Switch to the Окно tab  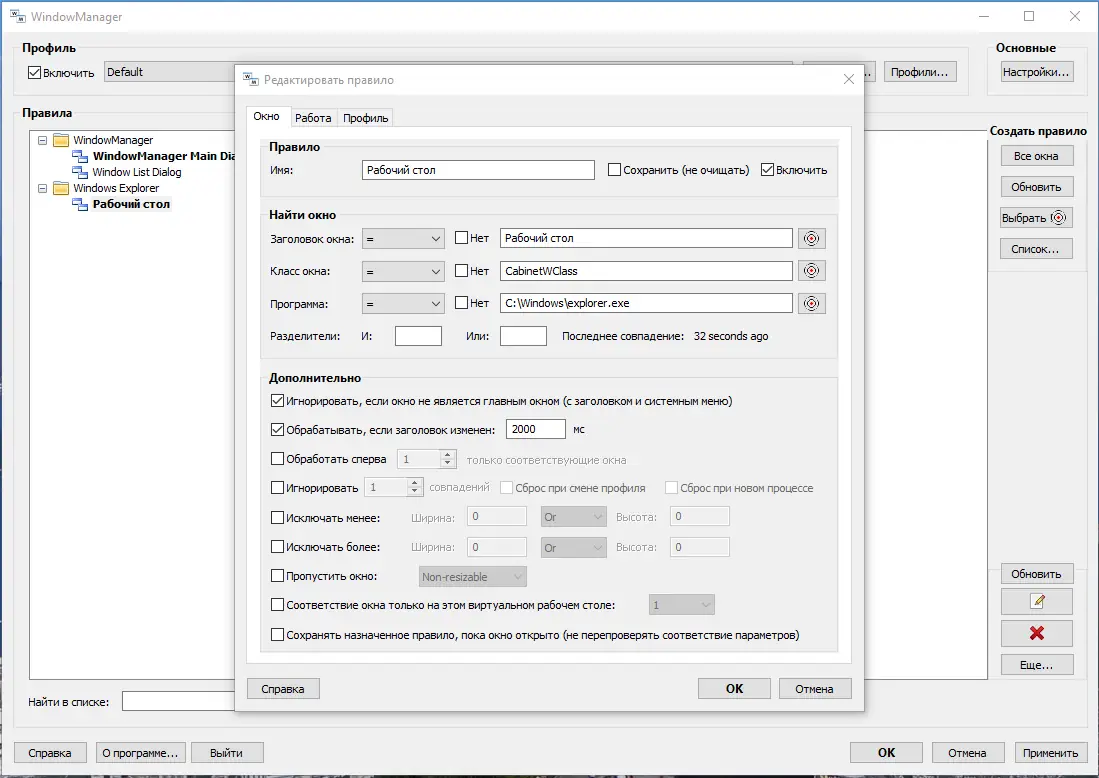point(266,116)
